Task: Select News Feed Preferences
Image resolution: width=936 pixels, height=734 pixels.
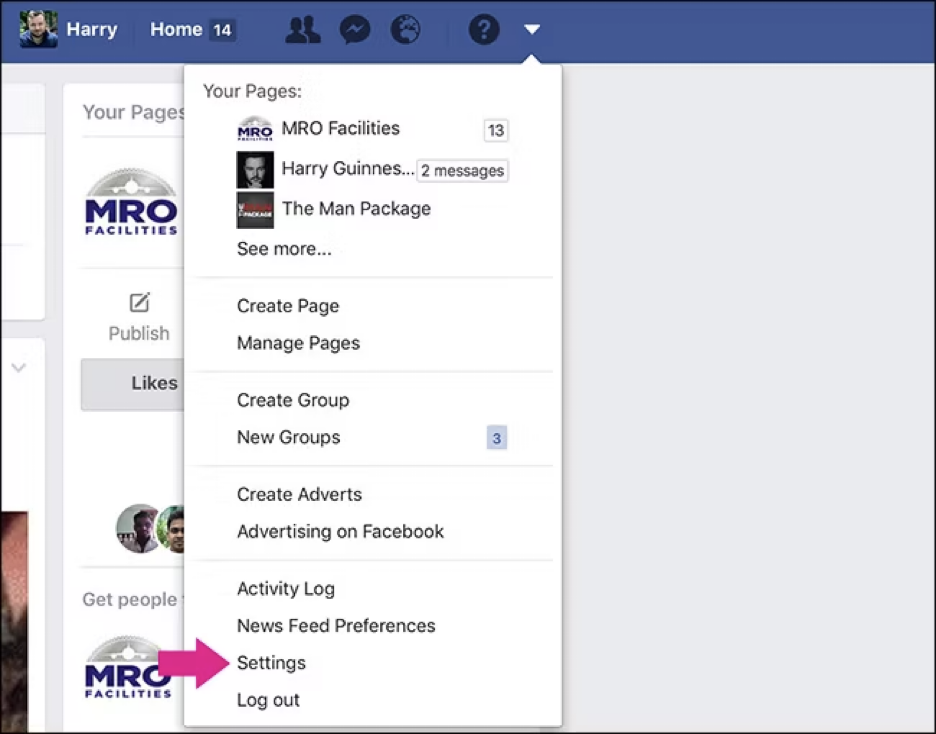Action: pyautogui.click(x=336, y=626)
